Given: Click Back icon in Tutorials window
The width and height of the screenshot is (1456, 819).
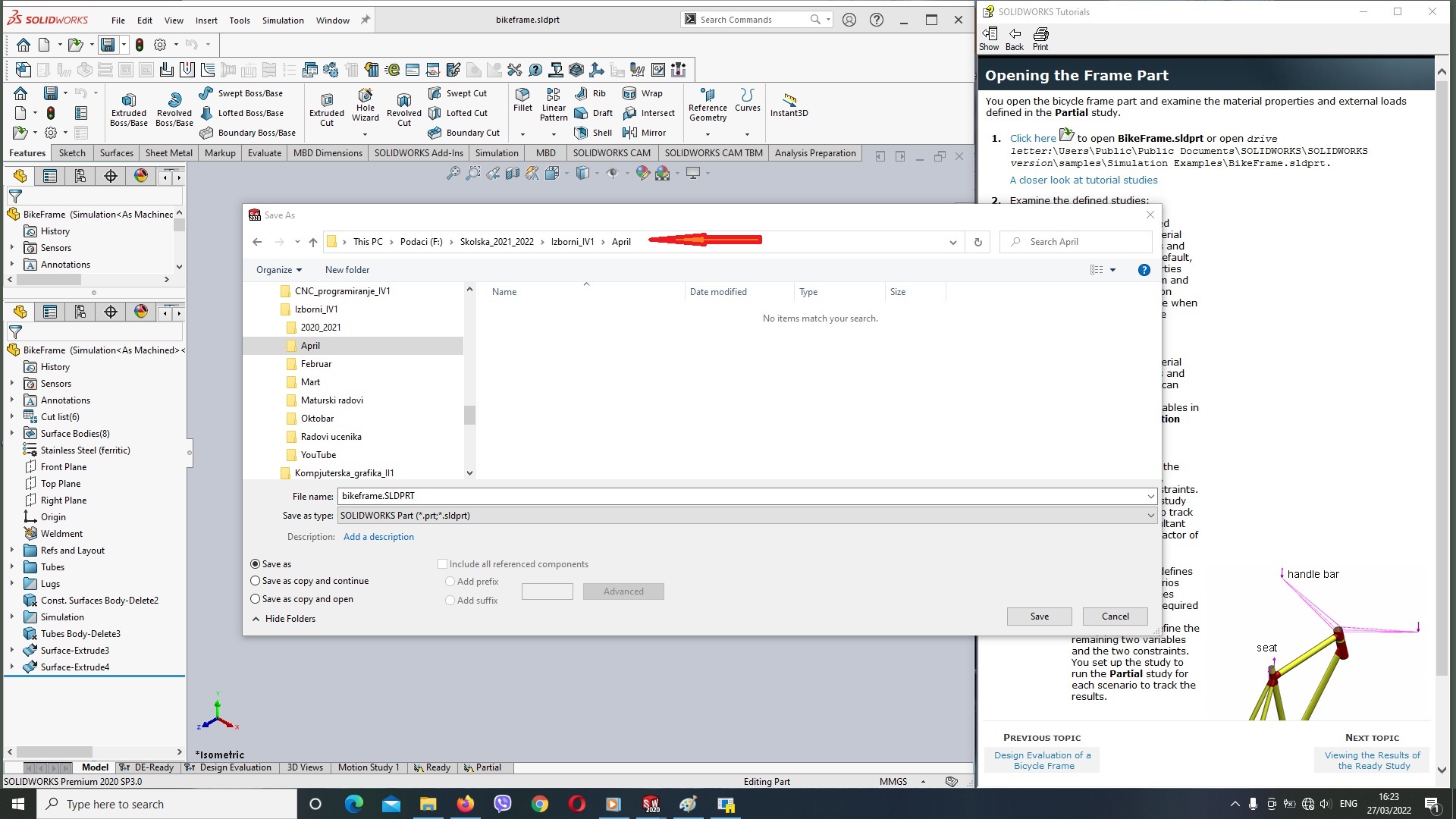Looking at the screenshot, I should click(x=1015, y=39).
